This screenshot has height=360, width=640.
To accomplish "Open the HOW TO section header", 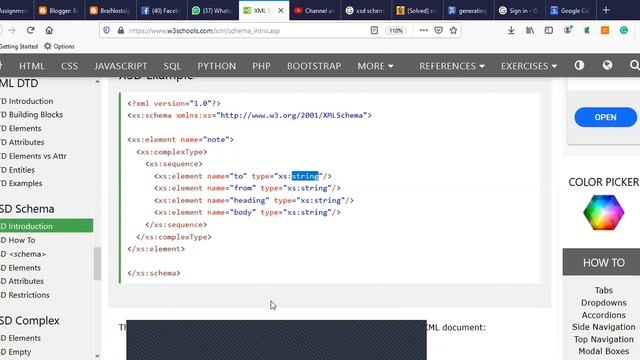I will 604,262.
